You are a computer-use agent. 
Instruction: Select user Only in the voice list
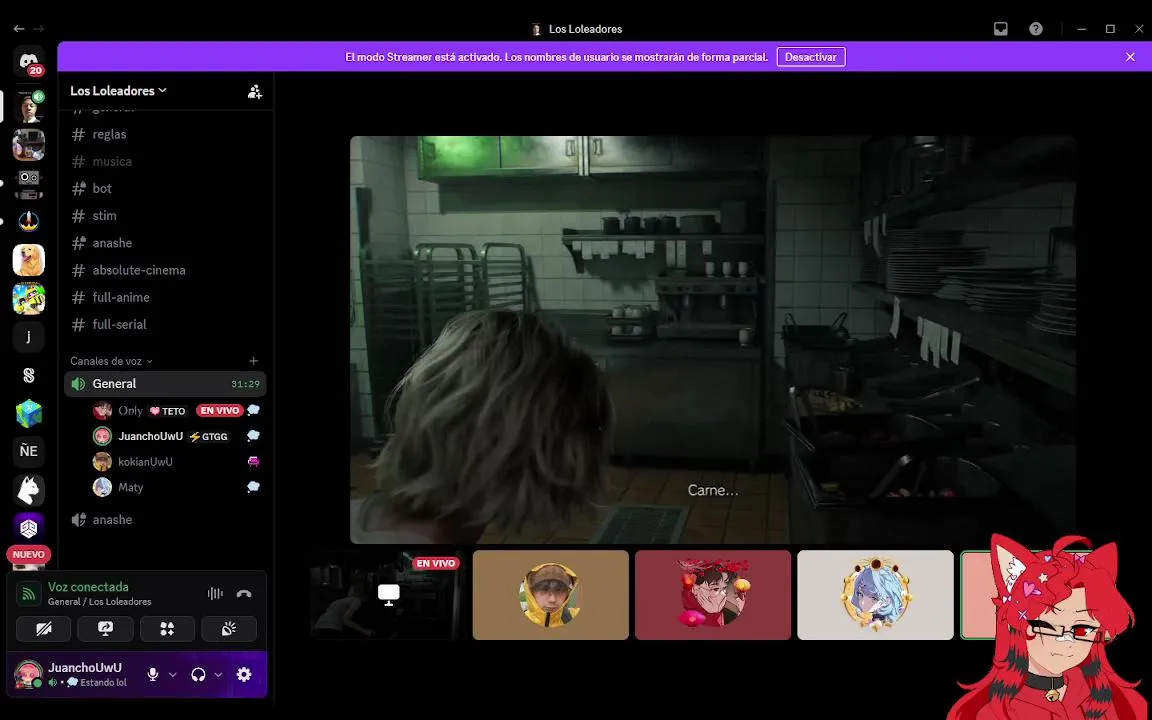tap(176, 411)
